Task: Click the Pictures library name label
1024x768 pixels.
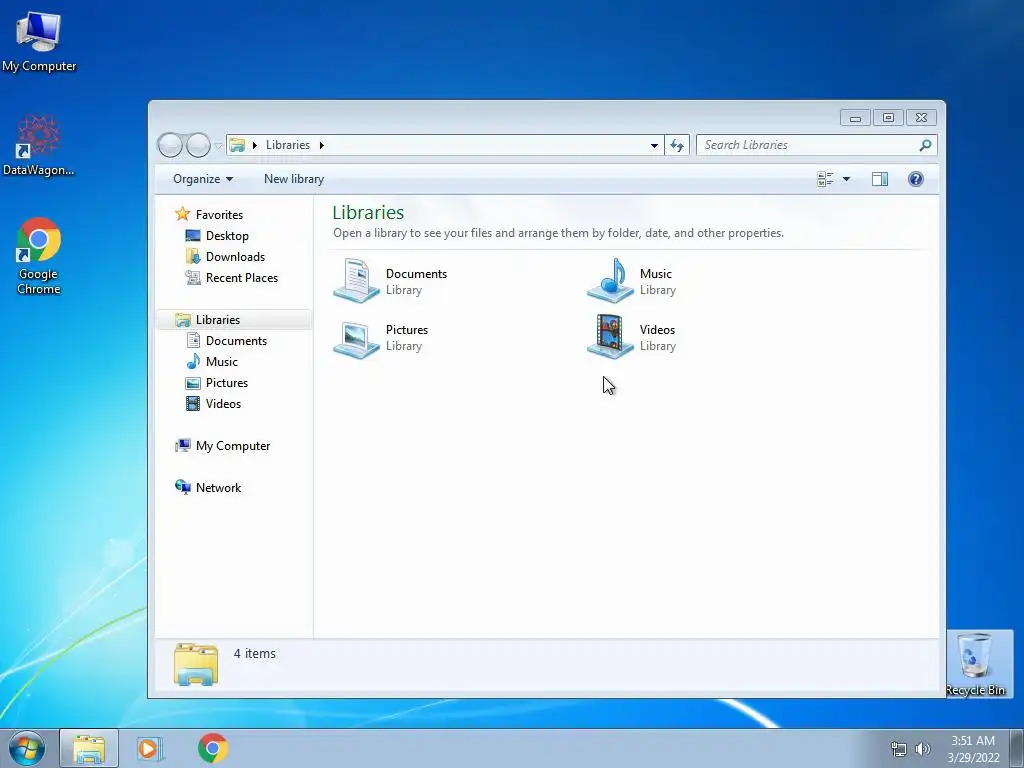Action: tap(407, 330)
